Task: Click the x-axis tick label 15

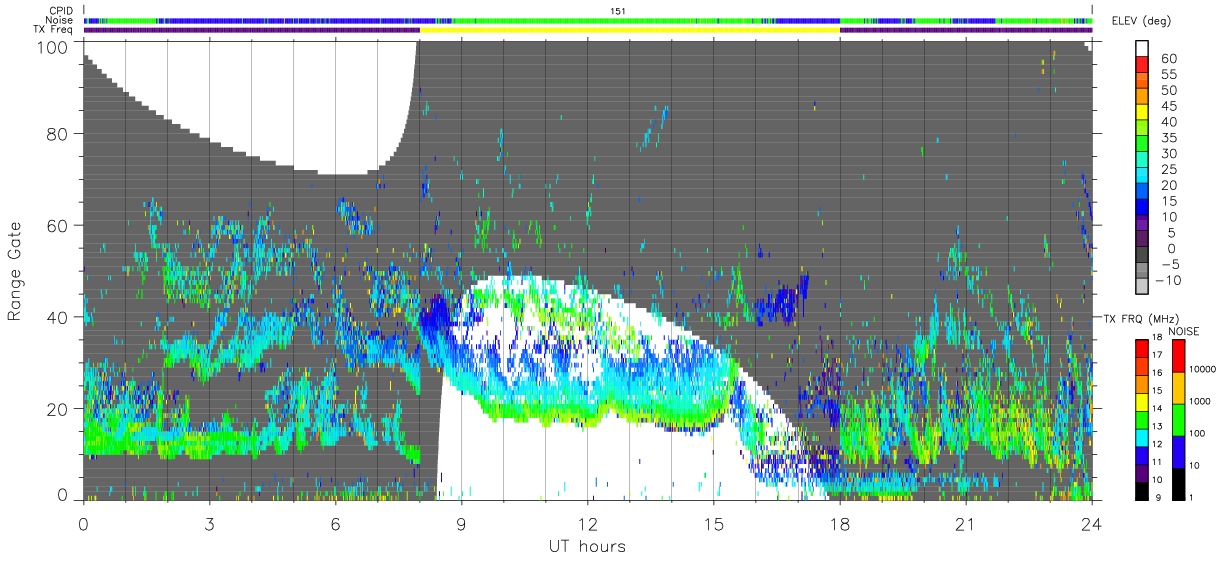Action: tap(714, 523)
